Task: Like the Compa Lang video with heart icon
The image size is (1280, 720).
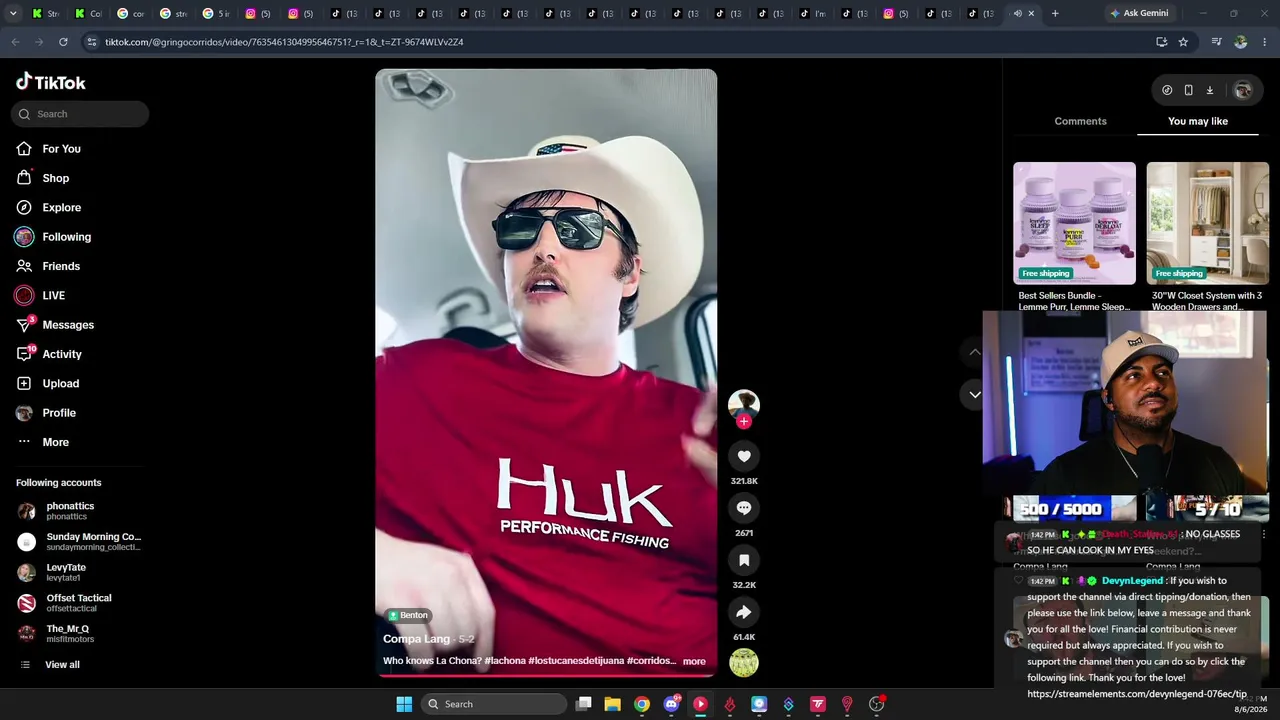Action: point(744,456)
